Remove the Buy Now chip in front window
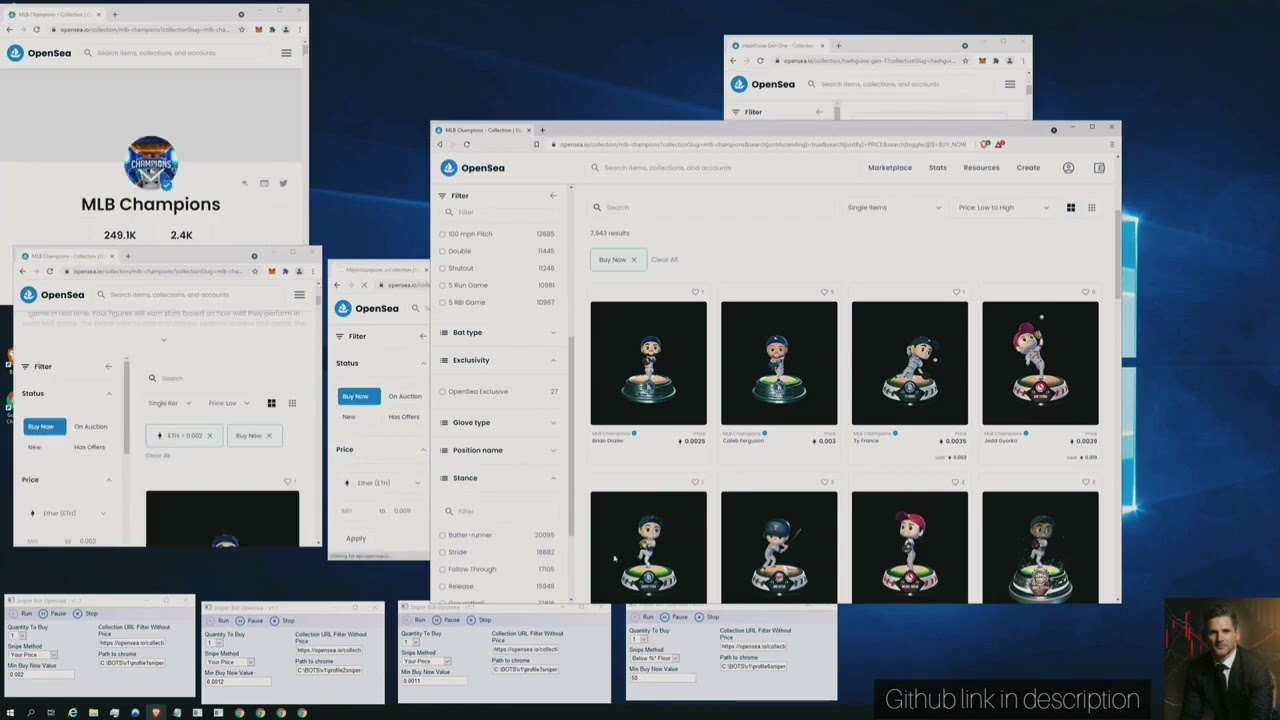Viewport: 1280px width, 720px height. click(633, 260)
